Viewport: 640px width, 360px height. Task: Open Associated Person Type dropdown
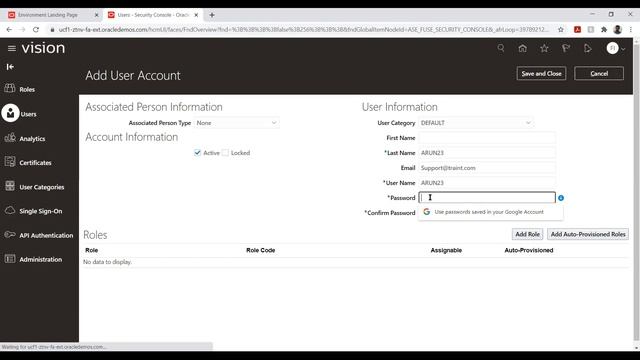pyautogui.click(x=236, y=123)
